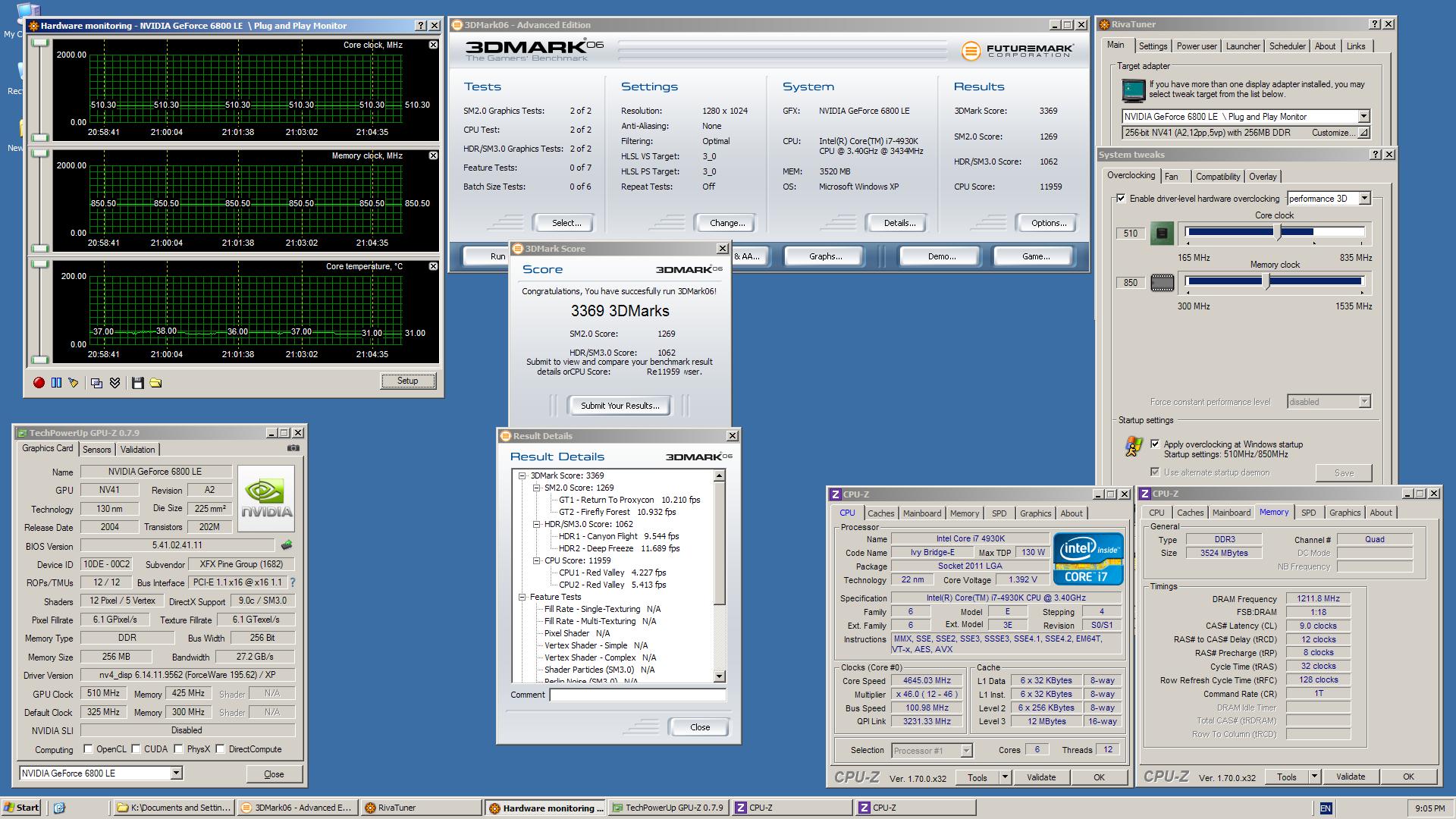The image size is (1456, 819).
Task: Click Submit Your Results button
Action: point(620,406)
